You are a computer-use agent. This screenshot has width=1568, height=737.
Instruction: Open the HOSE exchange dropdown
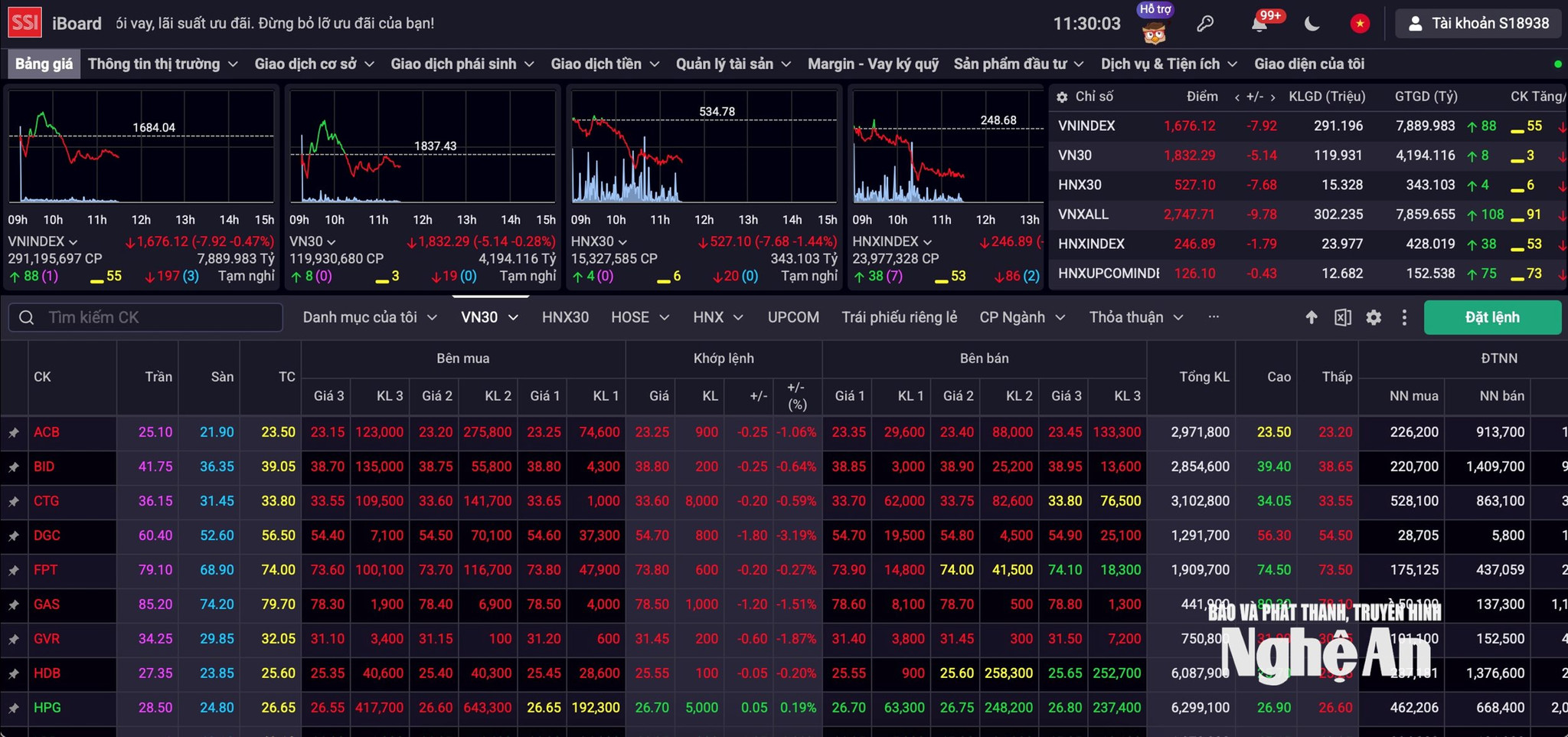[640, 317]
